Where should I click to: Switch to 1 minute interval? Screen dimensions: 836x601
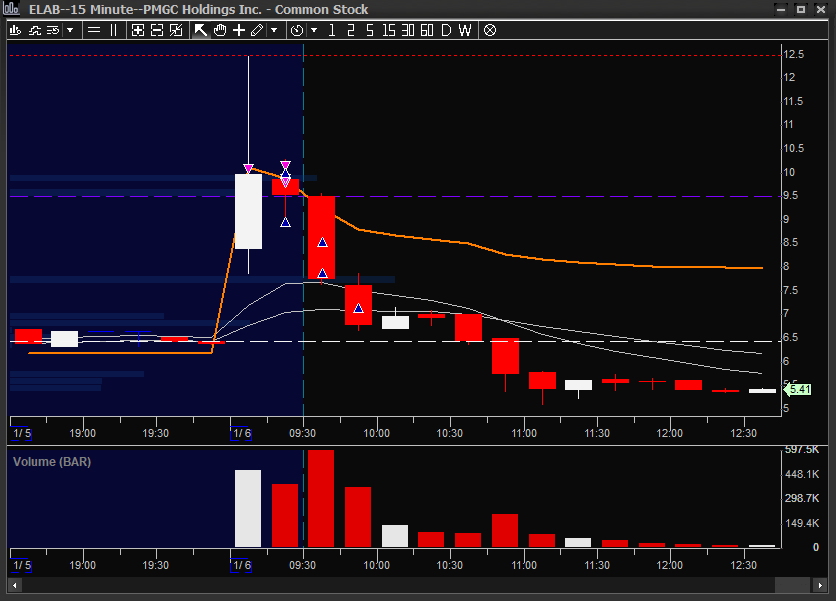pyautogui.click(x=332, y=30)
